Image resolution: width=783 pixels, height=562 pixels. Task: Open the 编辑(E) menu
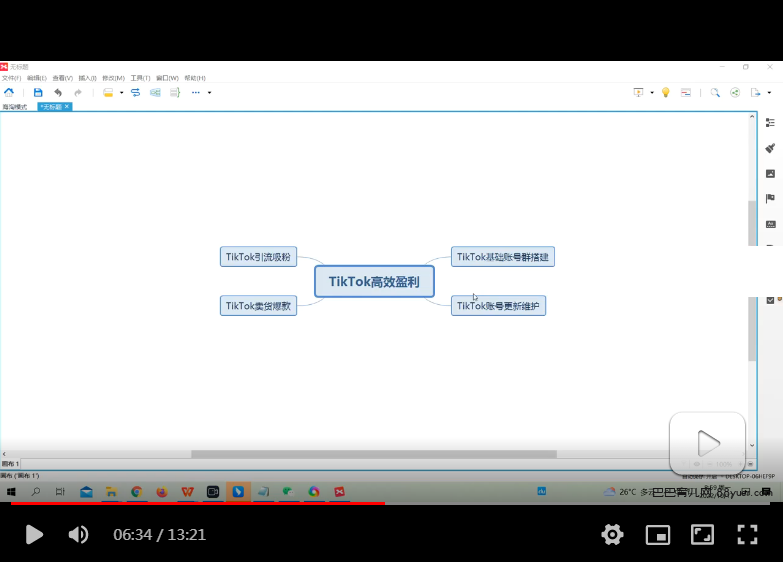pos(36,78)
